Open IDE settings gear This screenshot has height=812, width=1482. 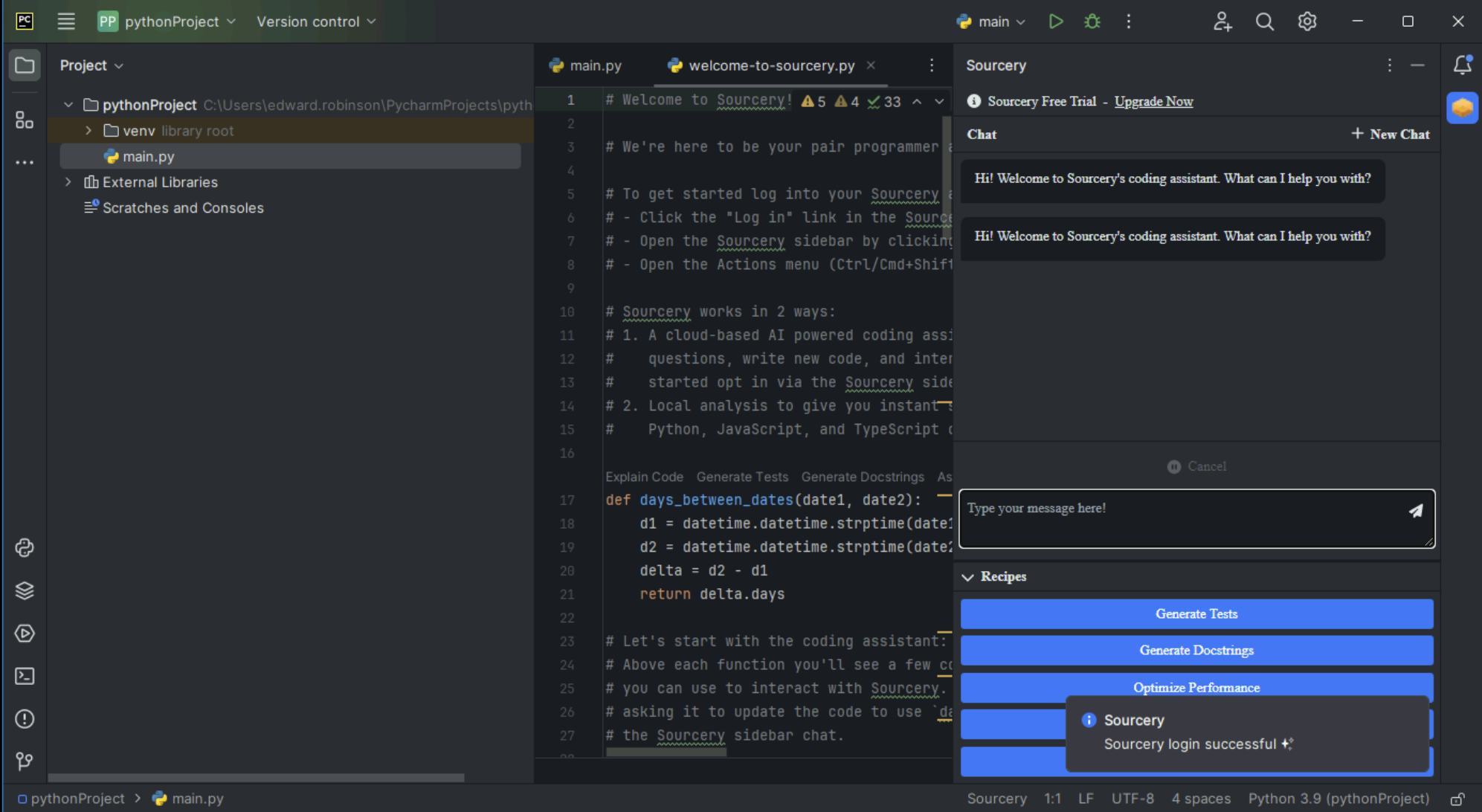coord(1307,22)
